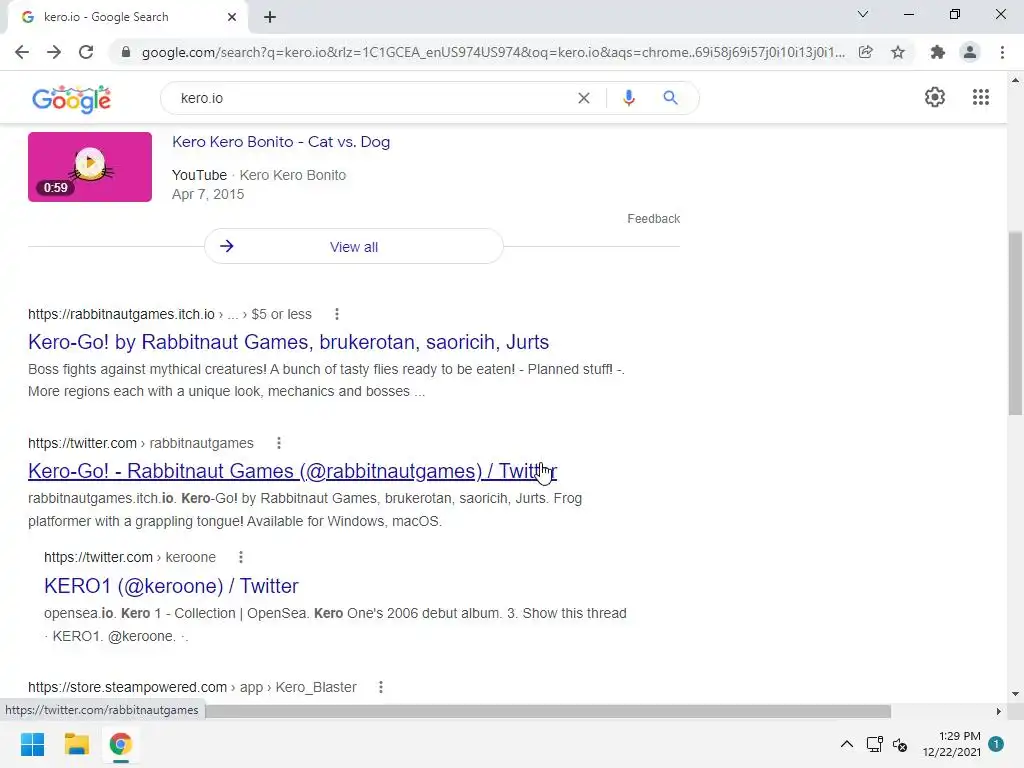Click the padlock site info icon

pyautogui.click(x=126, y=52)
